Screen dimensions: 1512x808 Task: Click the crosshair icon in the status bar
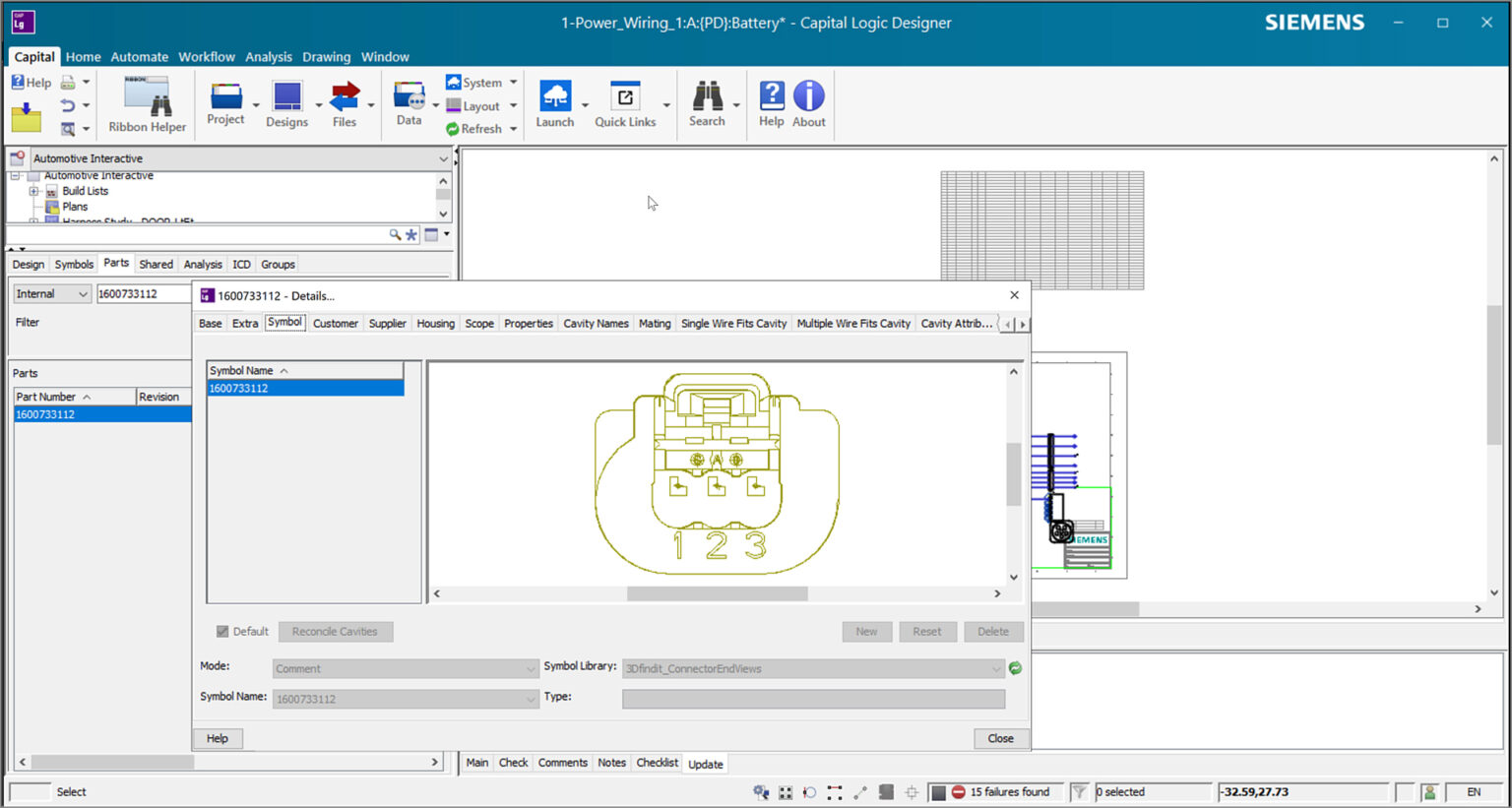pos(911,791)
